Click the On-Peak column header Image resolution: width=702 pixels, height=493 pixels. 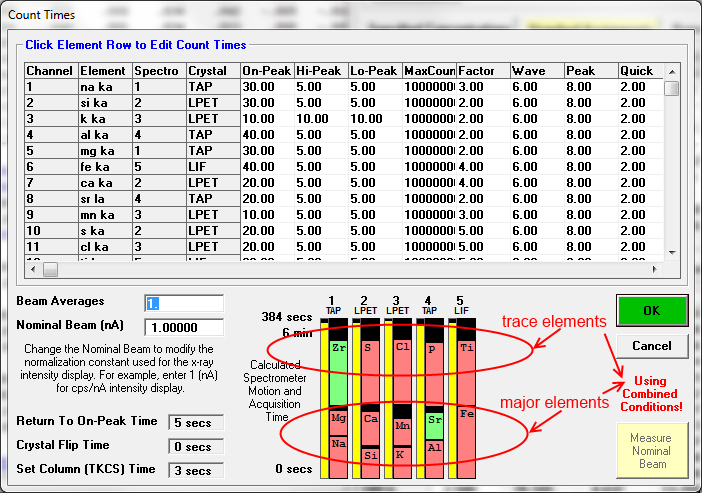click(x=266, y=71)
